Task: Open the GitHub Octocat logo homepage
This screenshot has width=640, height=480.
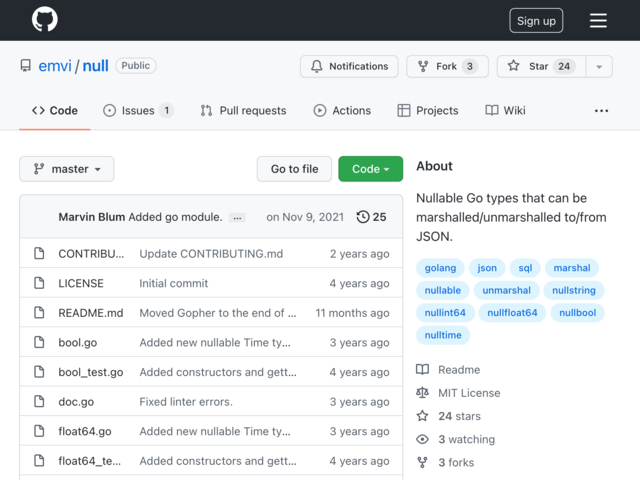Action: coord(44,19)
